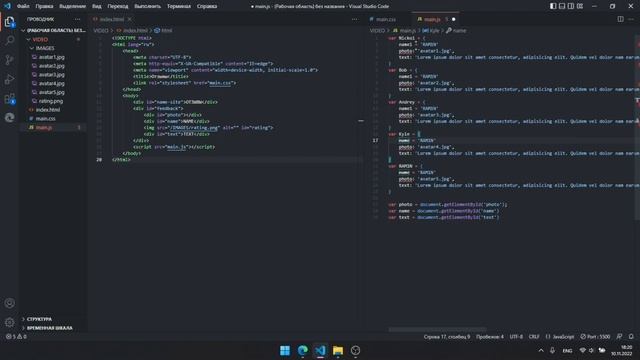Open the Терминал menu
This screenshot has width=640, height=360.
coord(179,6)
